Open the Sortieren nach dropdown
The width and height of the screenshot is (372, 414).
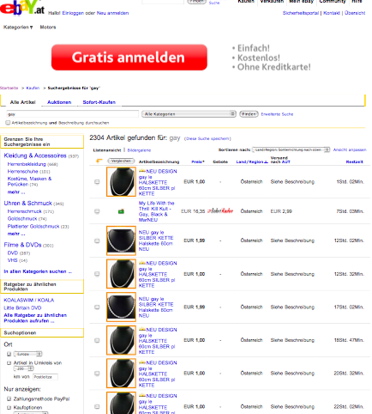[x=291, y=150]
